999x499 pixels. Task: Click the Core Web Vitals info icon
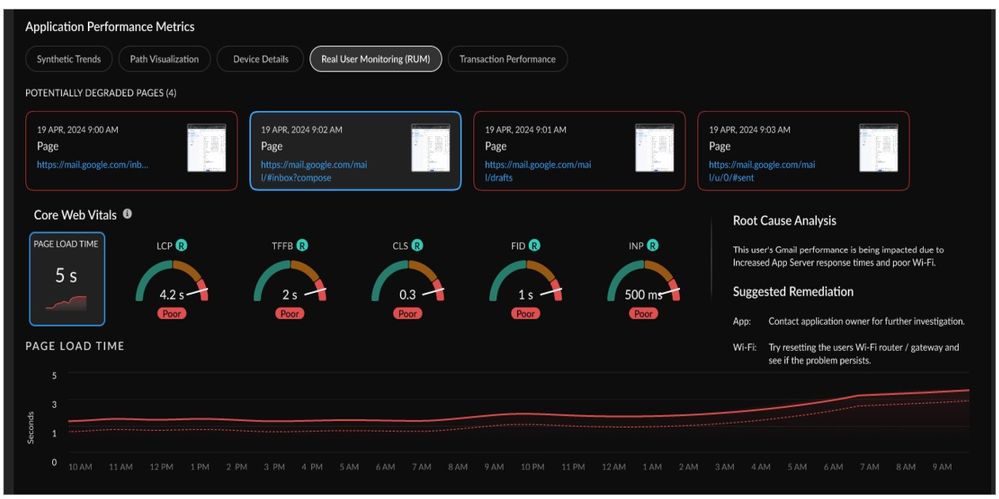click(127, 214)
